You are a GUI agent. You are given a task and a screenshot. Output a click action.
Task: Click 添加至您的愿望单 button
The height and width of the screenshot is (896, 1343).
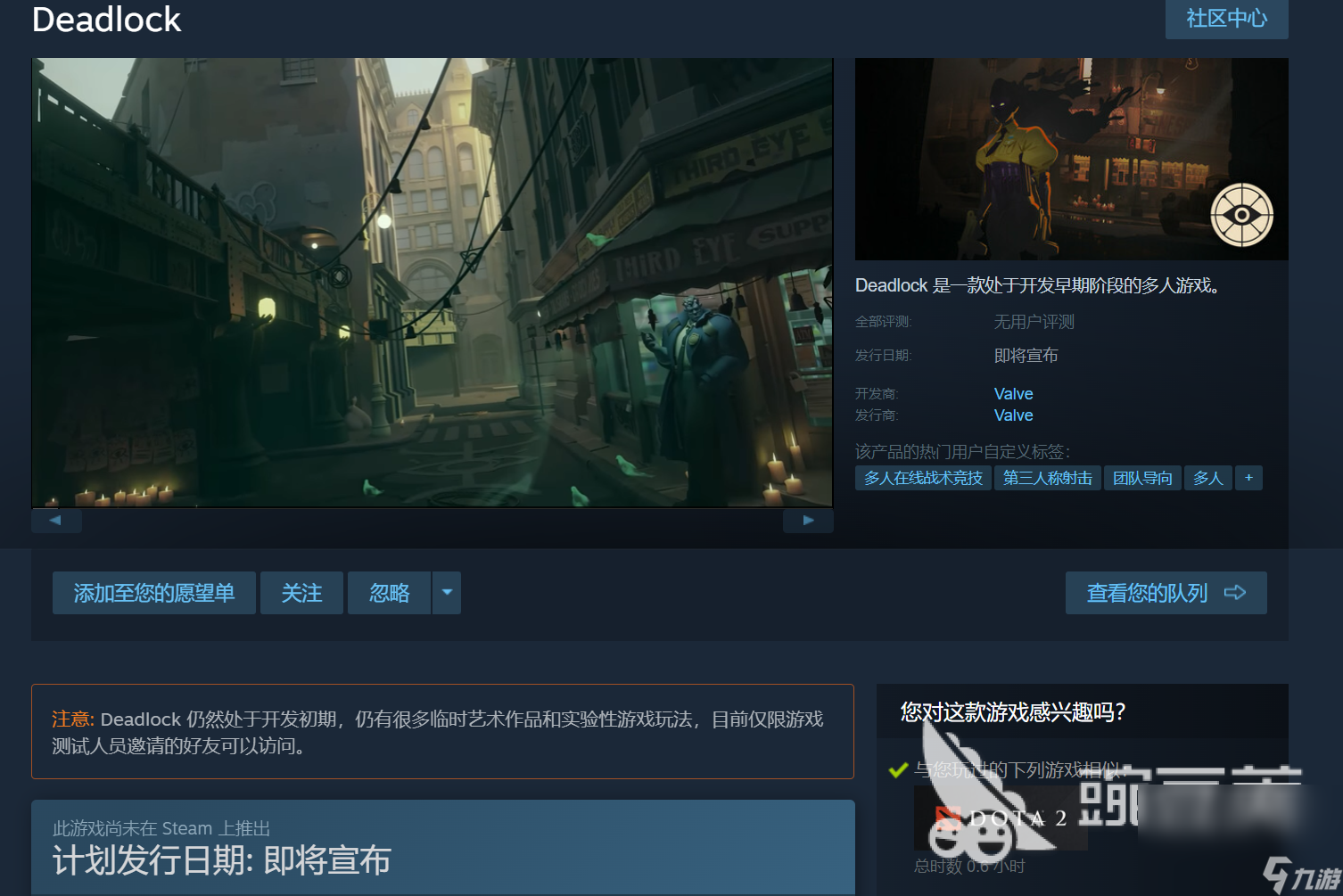[154, 593]
